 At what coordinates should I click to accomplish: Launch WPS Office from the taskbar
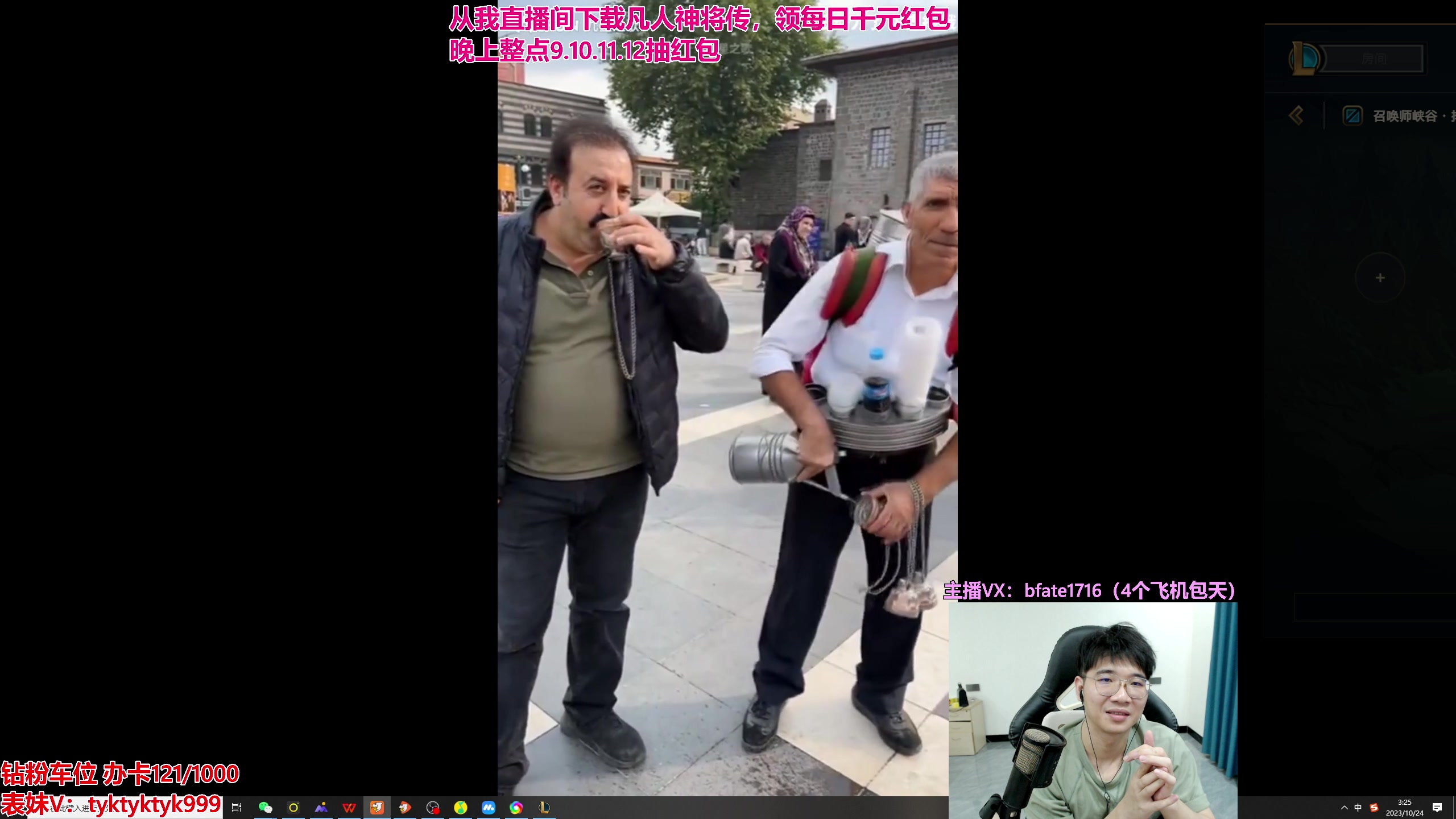coord(349,807)
